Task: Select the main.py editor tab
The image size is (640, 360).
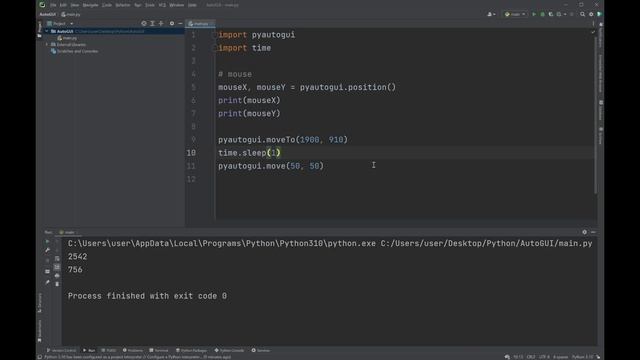Action: (x=200, y=24)
